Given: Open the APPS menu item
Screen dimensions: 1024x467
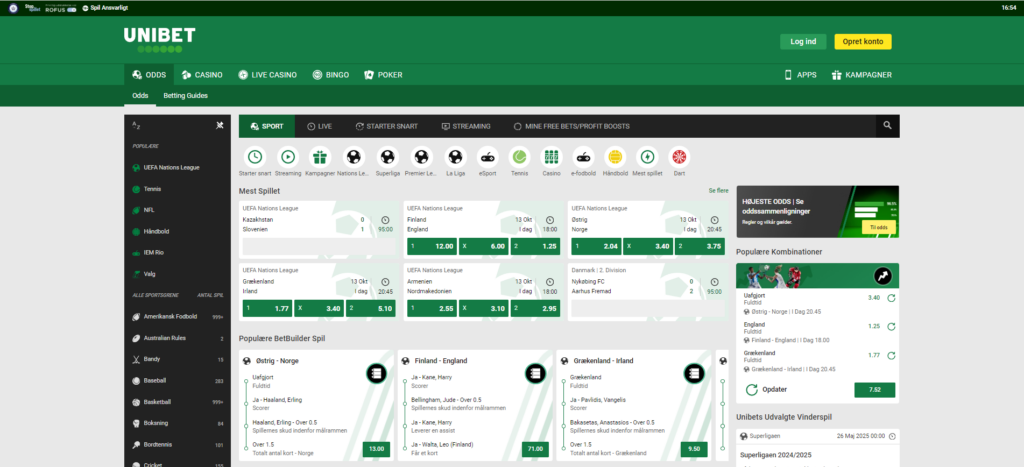Looking at the screenshot, I should [800, 75].
